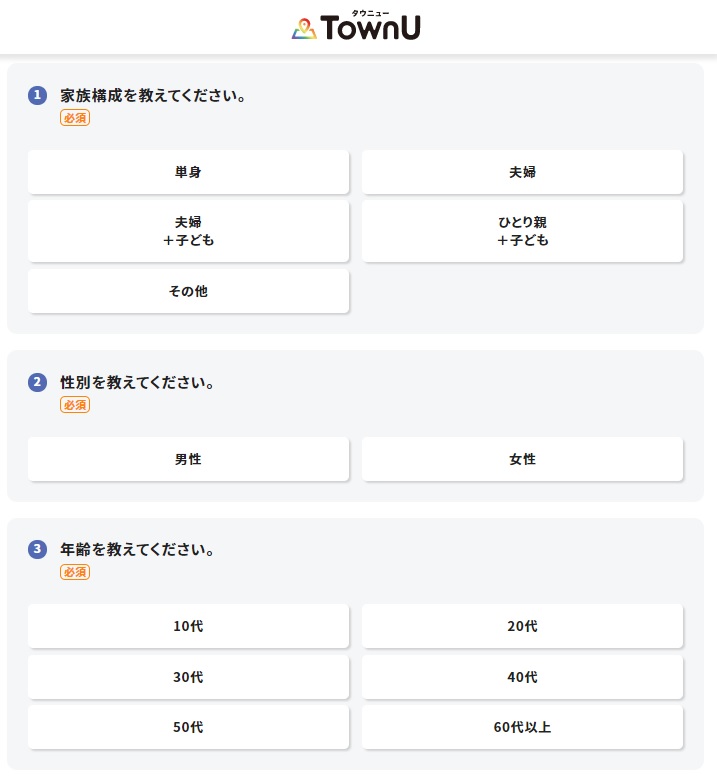Select the 50代 age button
Screen dimensions: 717x779
point(188,727)
